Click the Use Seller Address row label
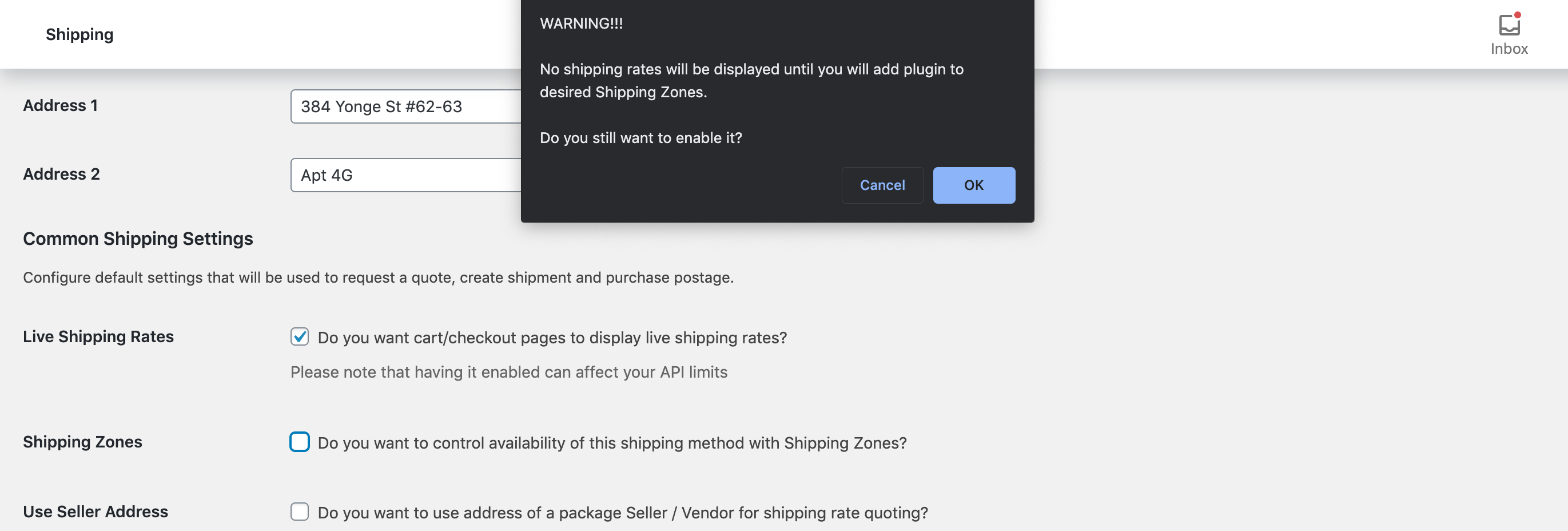 pos(95,512)
